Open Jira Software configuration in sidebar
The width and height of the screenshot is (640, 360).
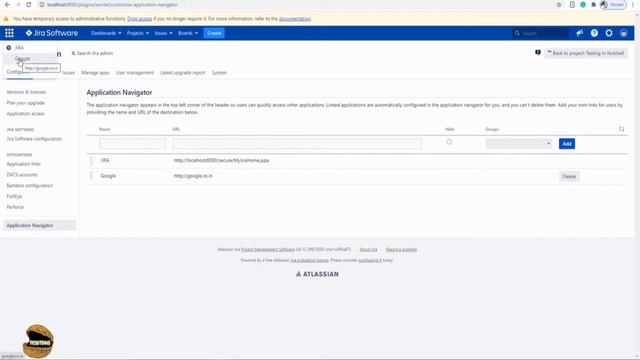(x=34, y=139)
